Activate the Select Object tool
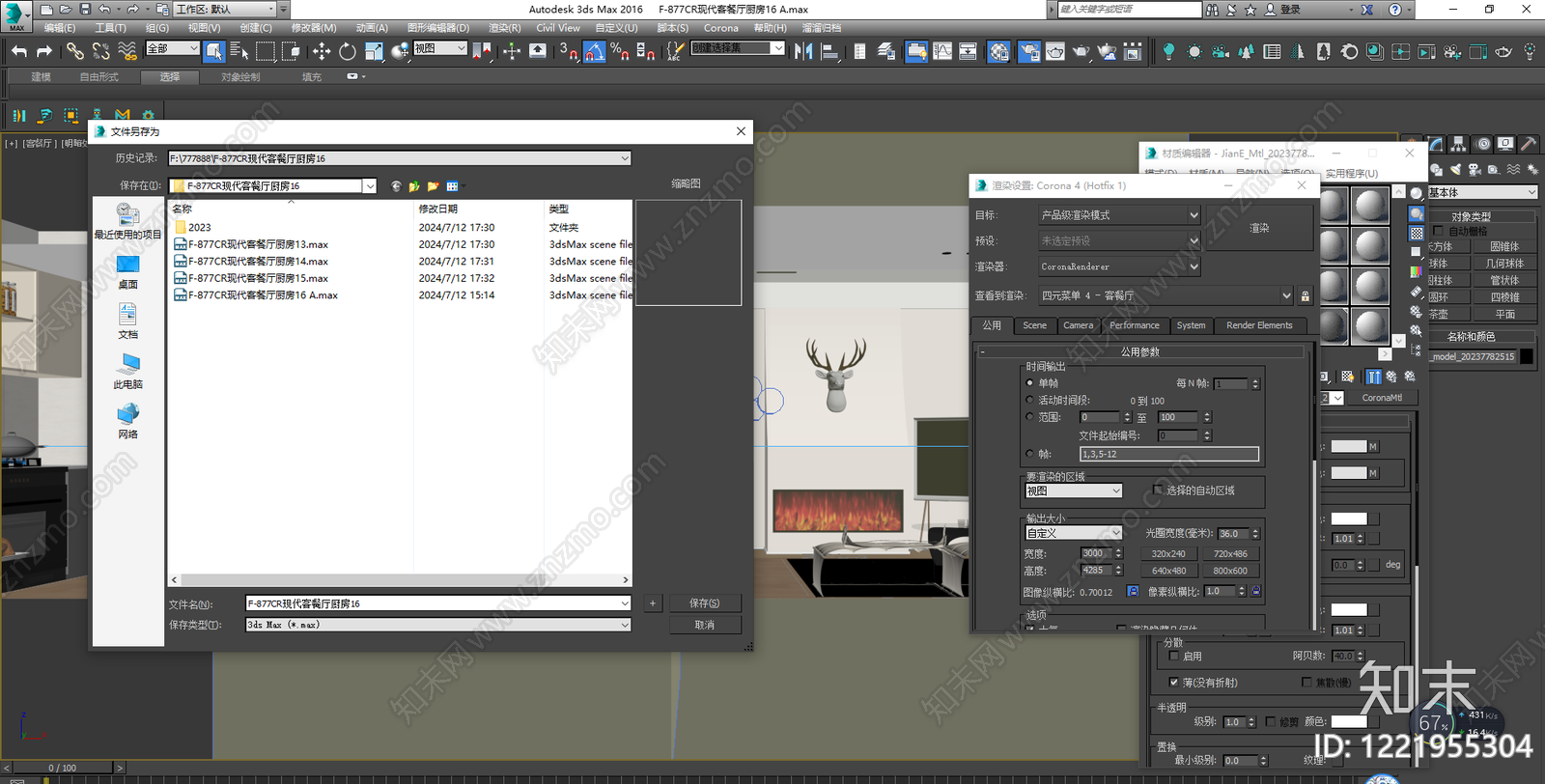This screenshot has width=1545, height=784. 214,50
